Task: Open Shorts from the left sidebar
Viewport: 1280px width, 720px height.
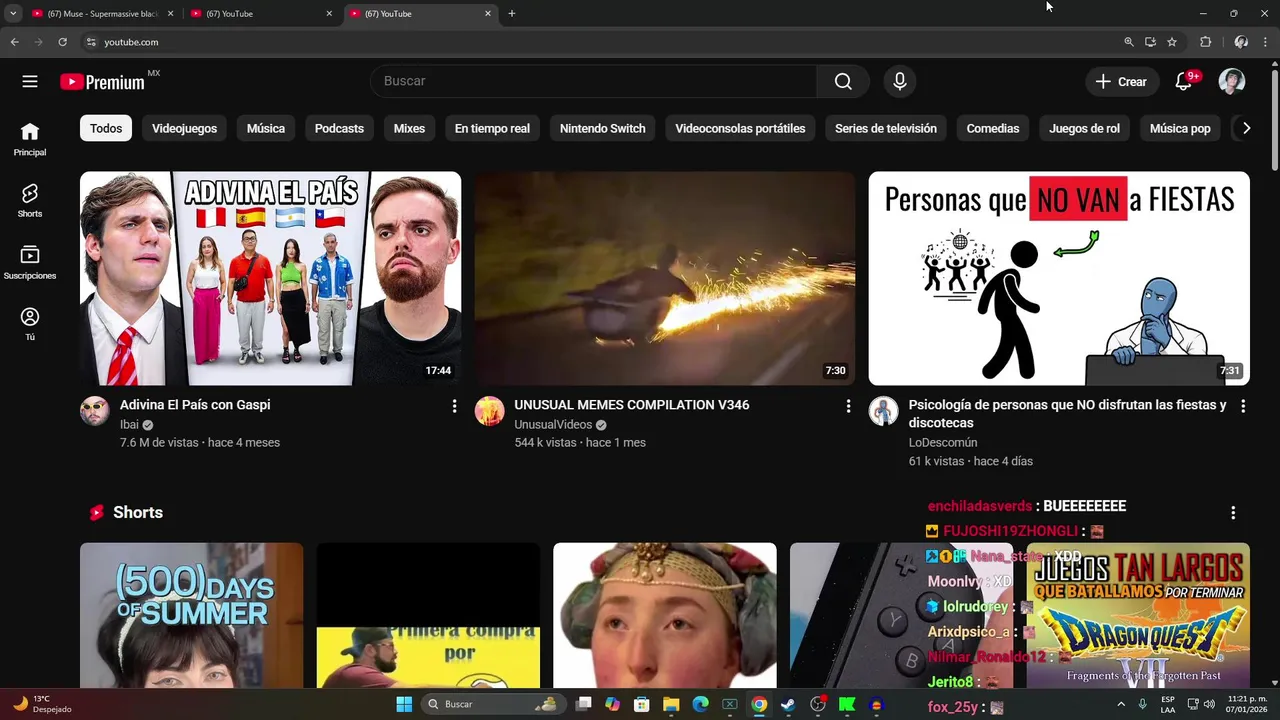Action: pos(30,201)
